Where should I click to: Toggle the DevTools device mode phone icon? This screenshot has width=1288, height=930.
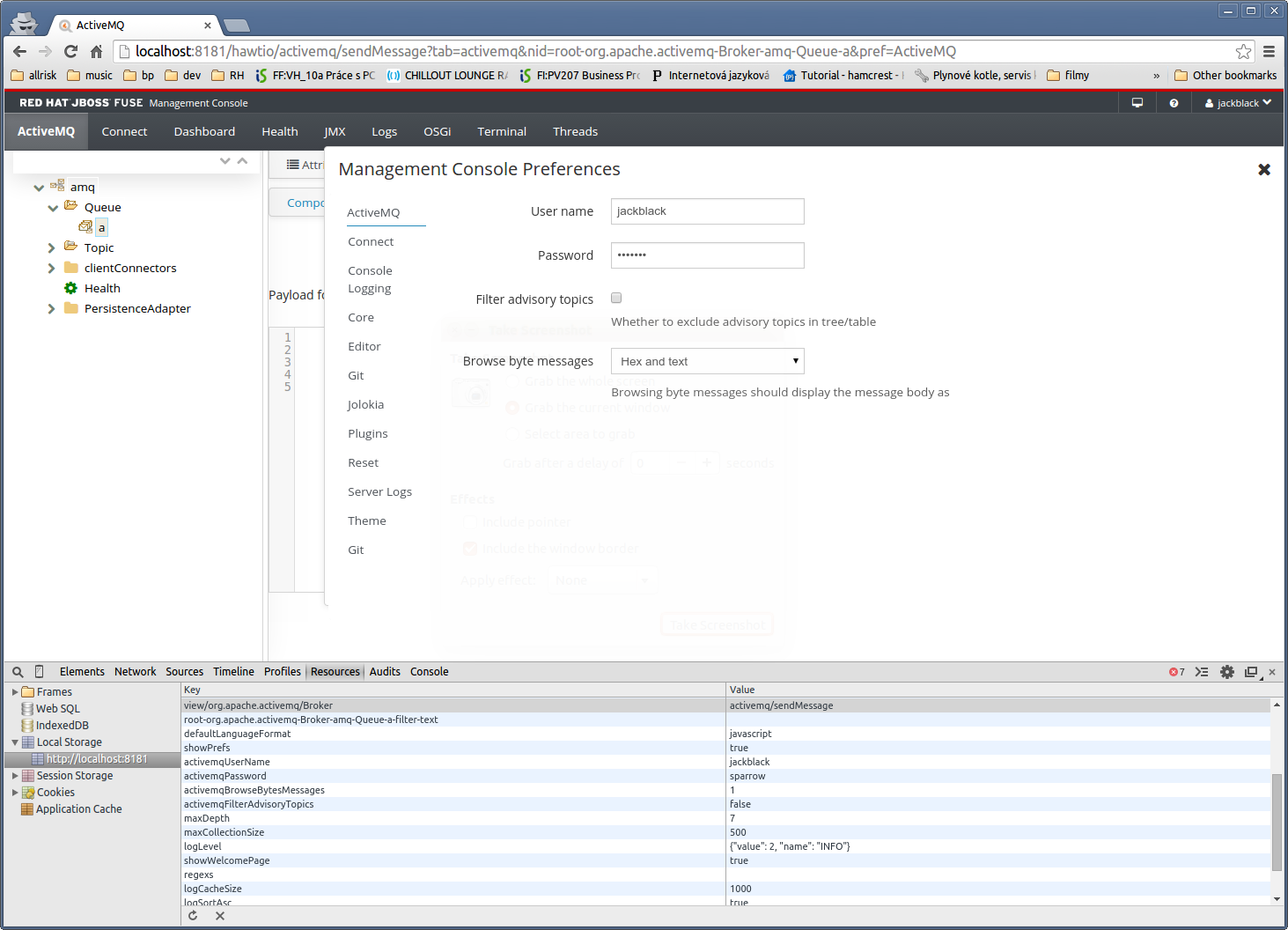39,671
